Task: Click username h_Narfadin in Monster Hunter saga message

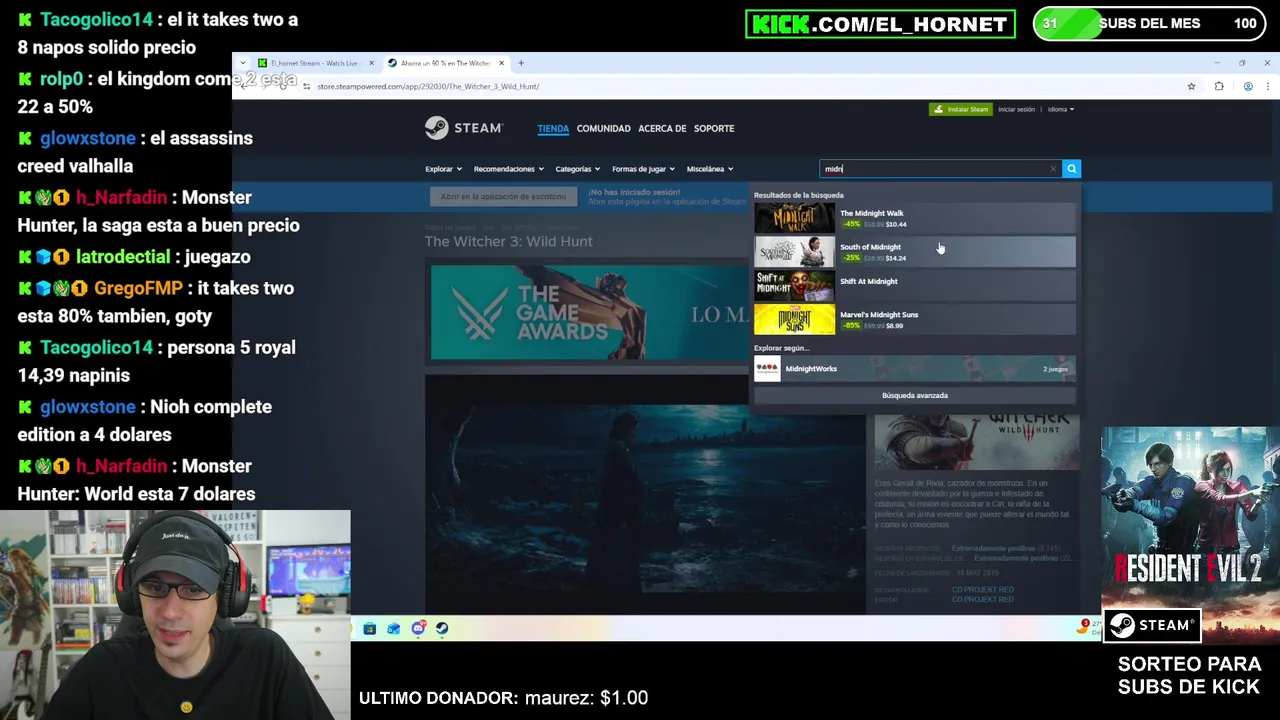Action: [121, 197]
